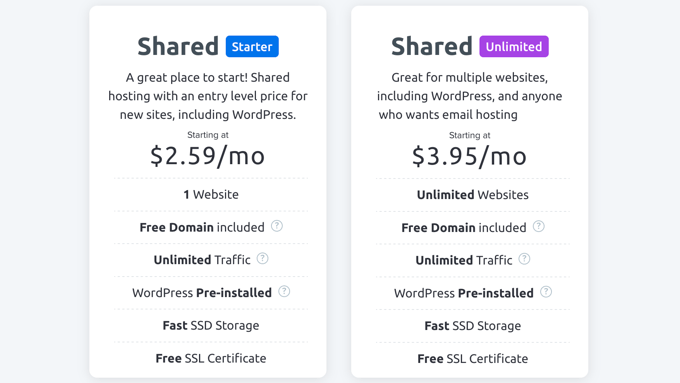Click 'Free Domain included' in Starter plan
This screenshot has height=383, width=680.
point(202,227)
